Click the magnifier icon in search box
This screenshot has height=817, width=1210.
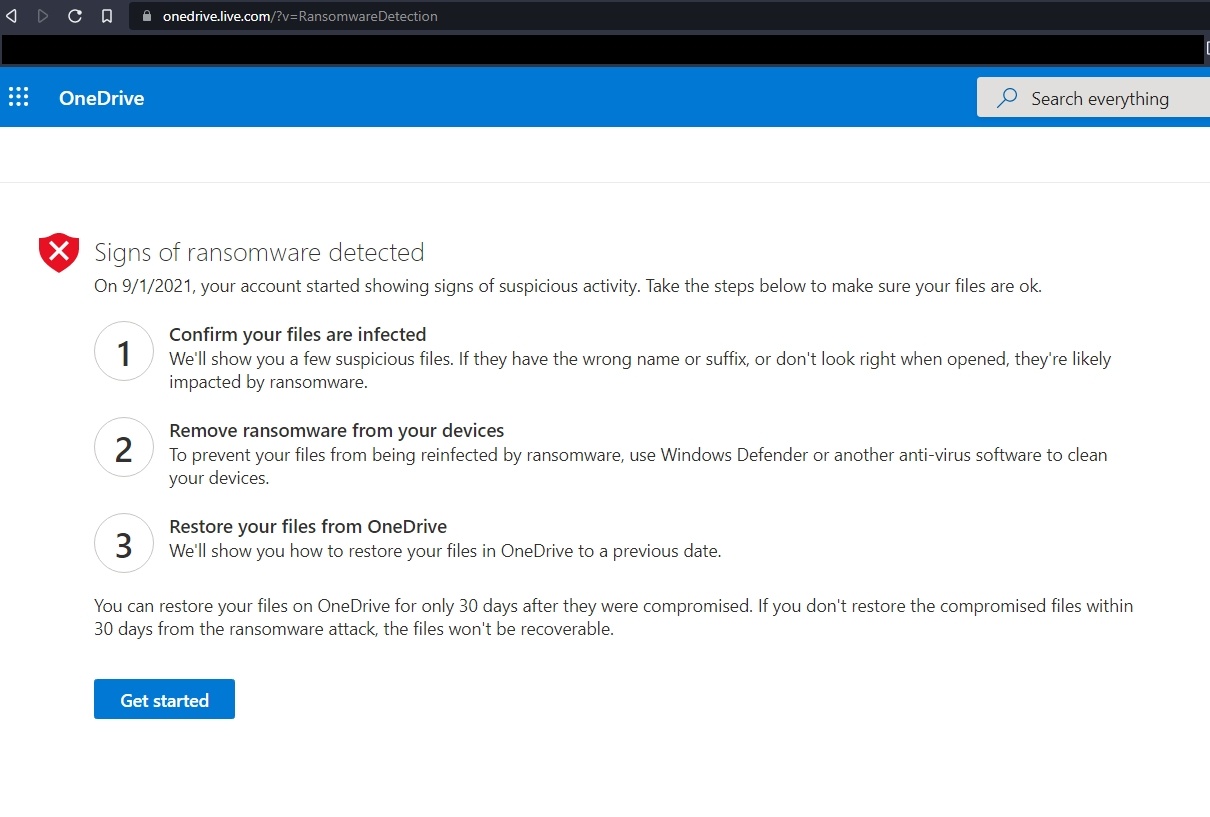(x=1008, y=98)
